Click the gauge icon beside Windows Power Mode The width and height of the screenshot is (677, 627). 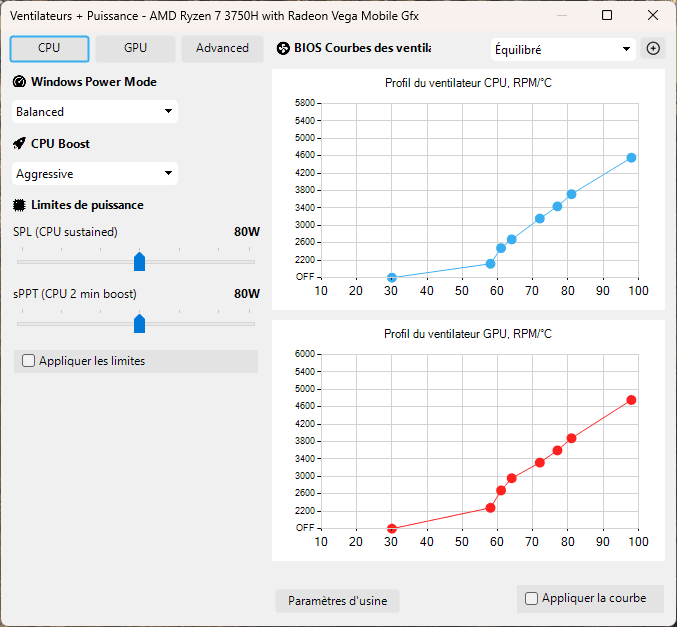[x=19, y=82]
